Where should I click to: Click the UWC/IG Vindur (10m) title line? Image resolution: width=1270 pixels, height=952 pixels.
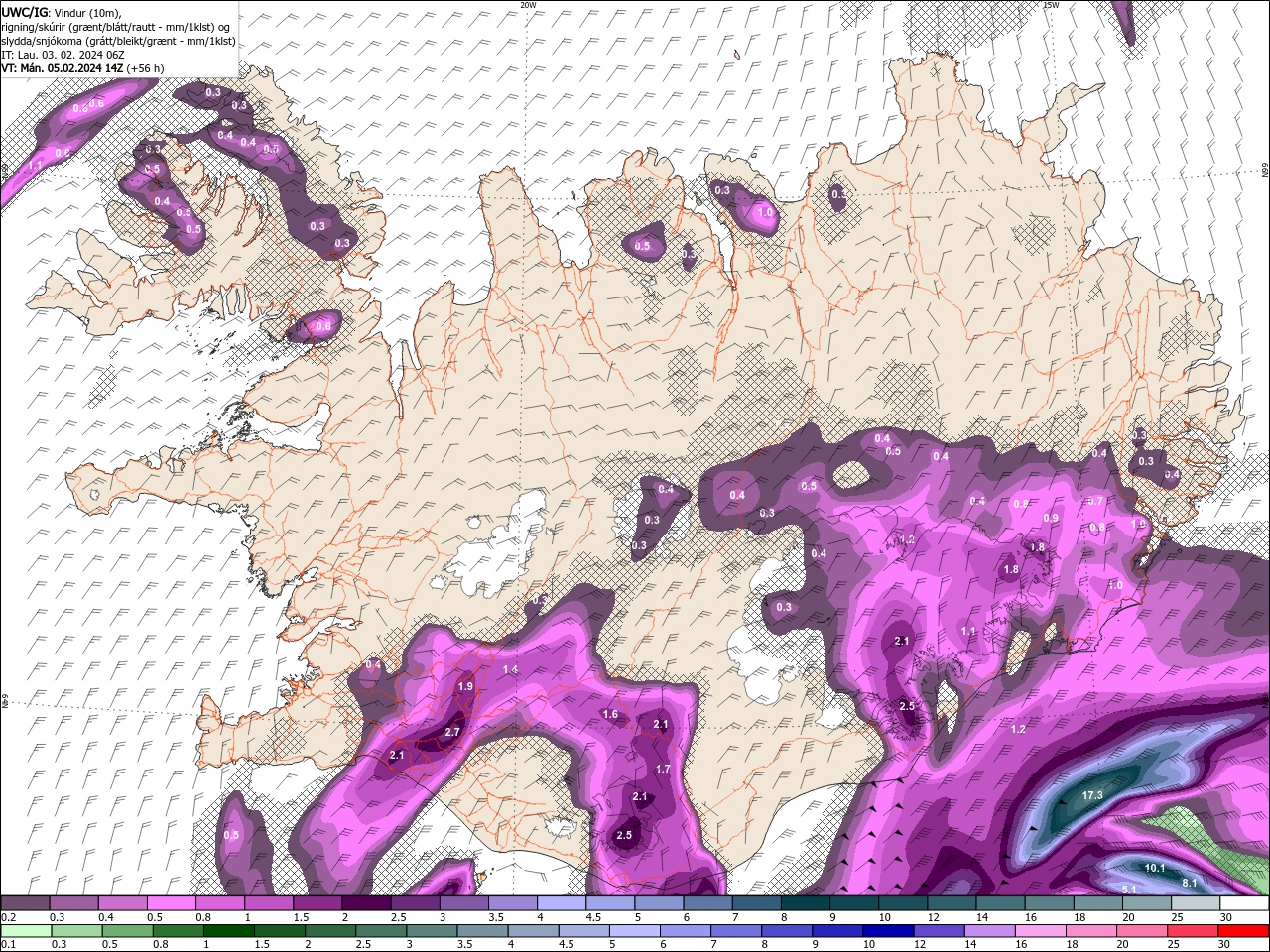click(61, 12)
